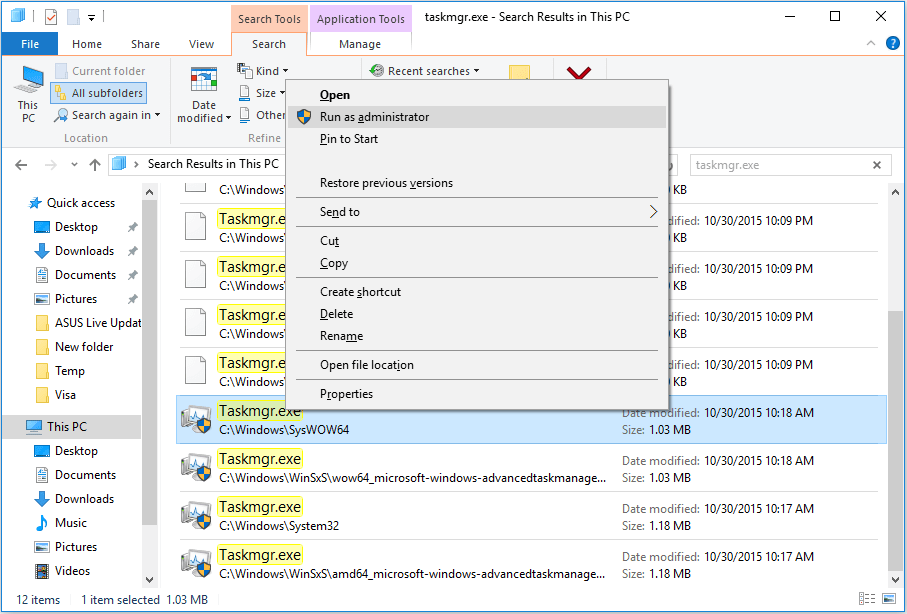Click the results list scroll down arrow
Image resolution: width=907 pixels, height=614 pixels.
[895, 579]
